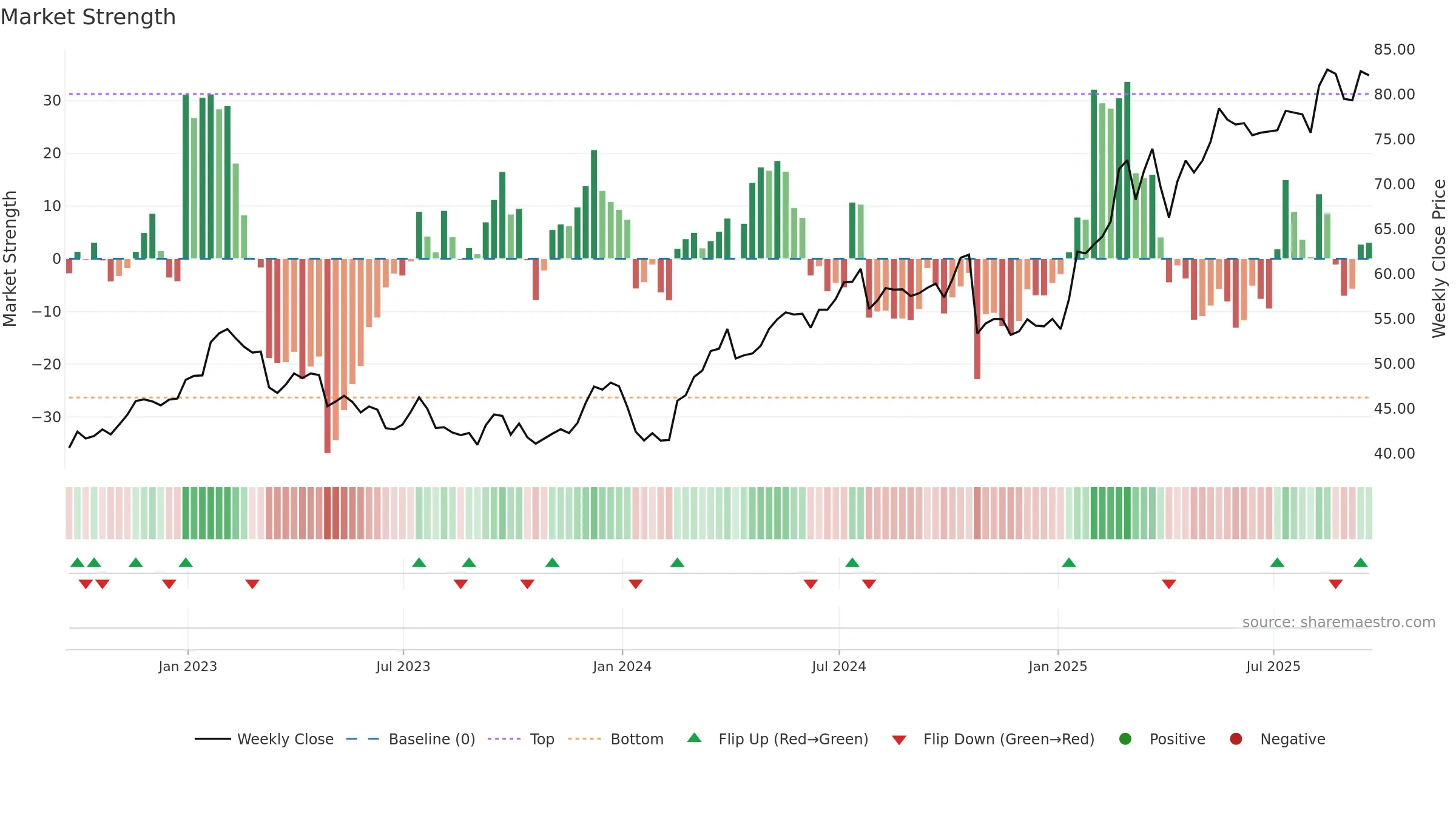Click the −30 market strength axis label
Viewport: 1456px width, 819px height.
coord(47,417)
